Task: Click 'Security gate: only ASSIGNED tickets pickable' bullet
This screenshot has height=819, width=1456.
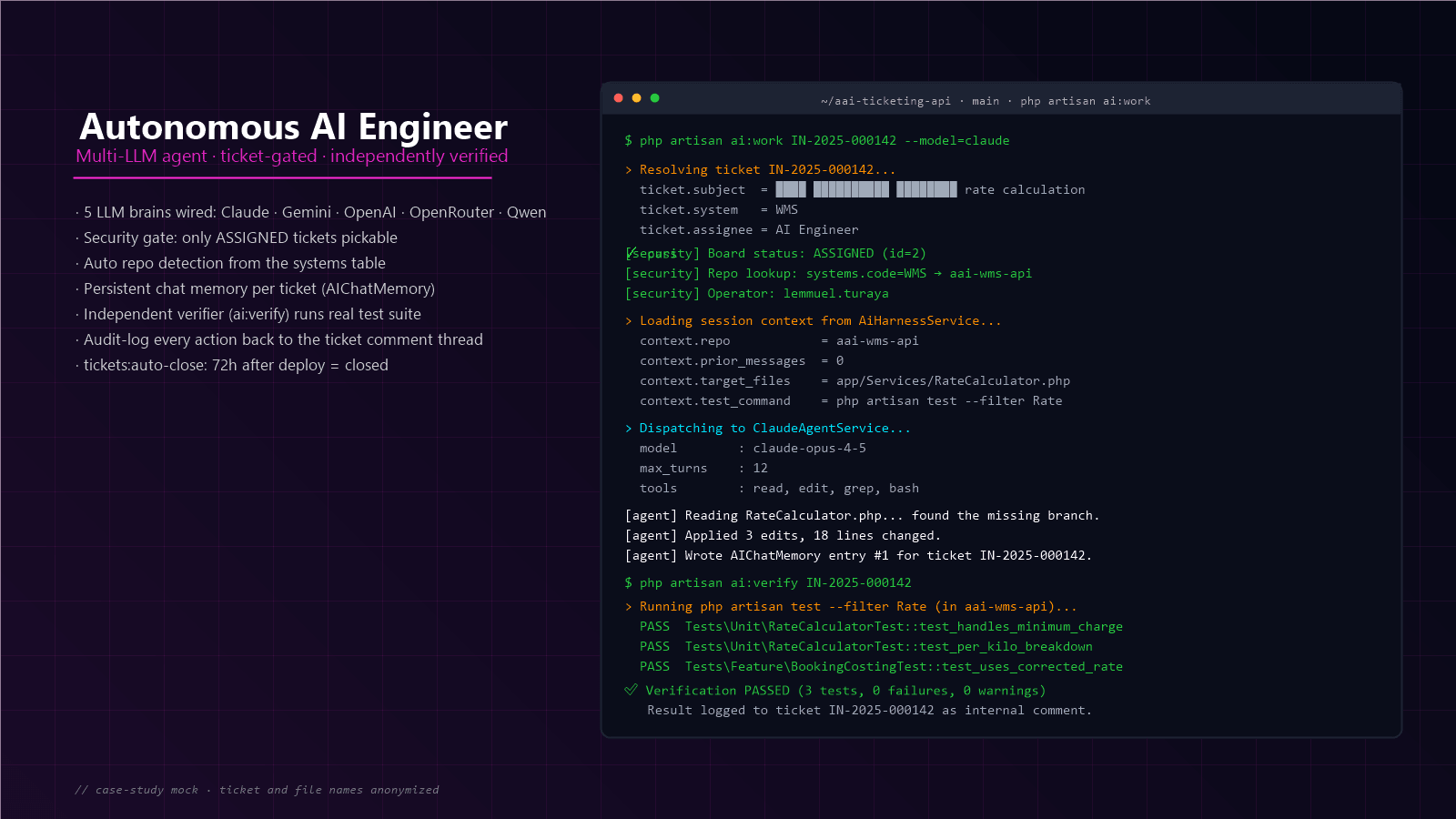Action: (x=237, y=238)
